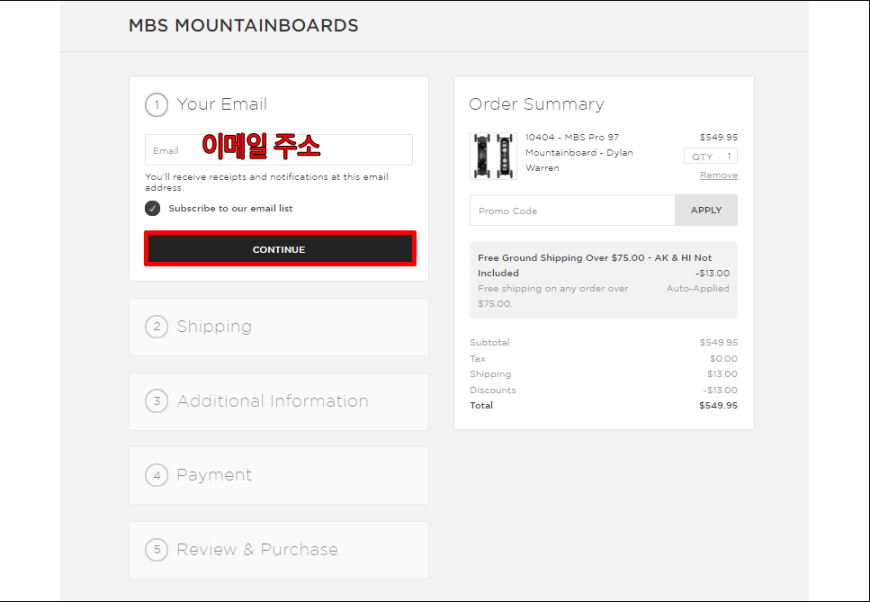Click the Discounts row label
The image size is (870, 602).
[x=493, y=390]
